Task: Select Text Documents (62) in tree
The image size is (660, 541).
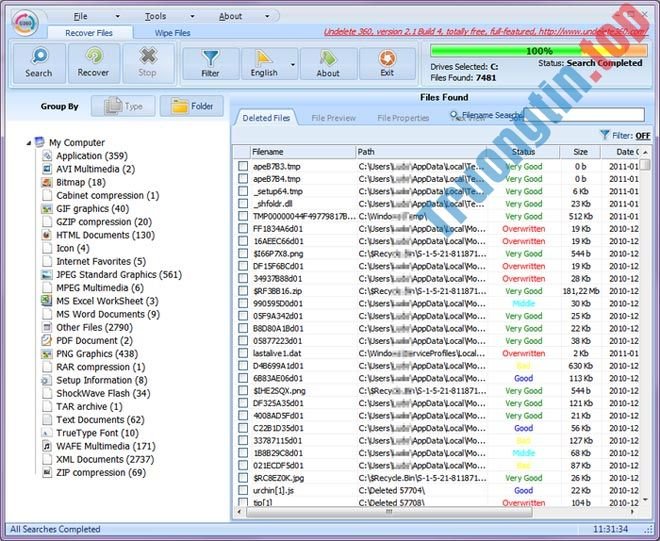Action: pos(100,420)
